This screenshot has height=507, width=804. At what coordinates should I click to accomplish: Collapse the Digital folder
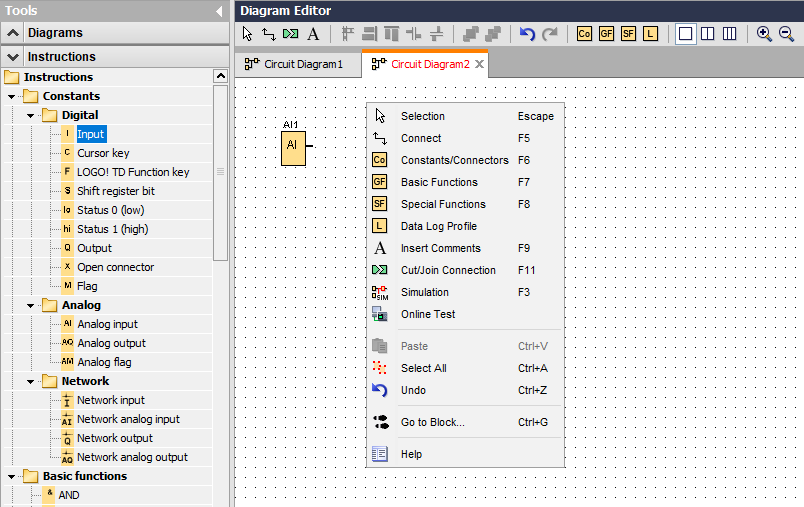(30, 115)
